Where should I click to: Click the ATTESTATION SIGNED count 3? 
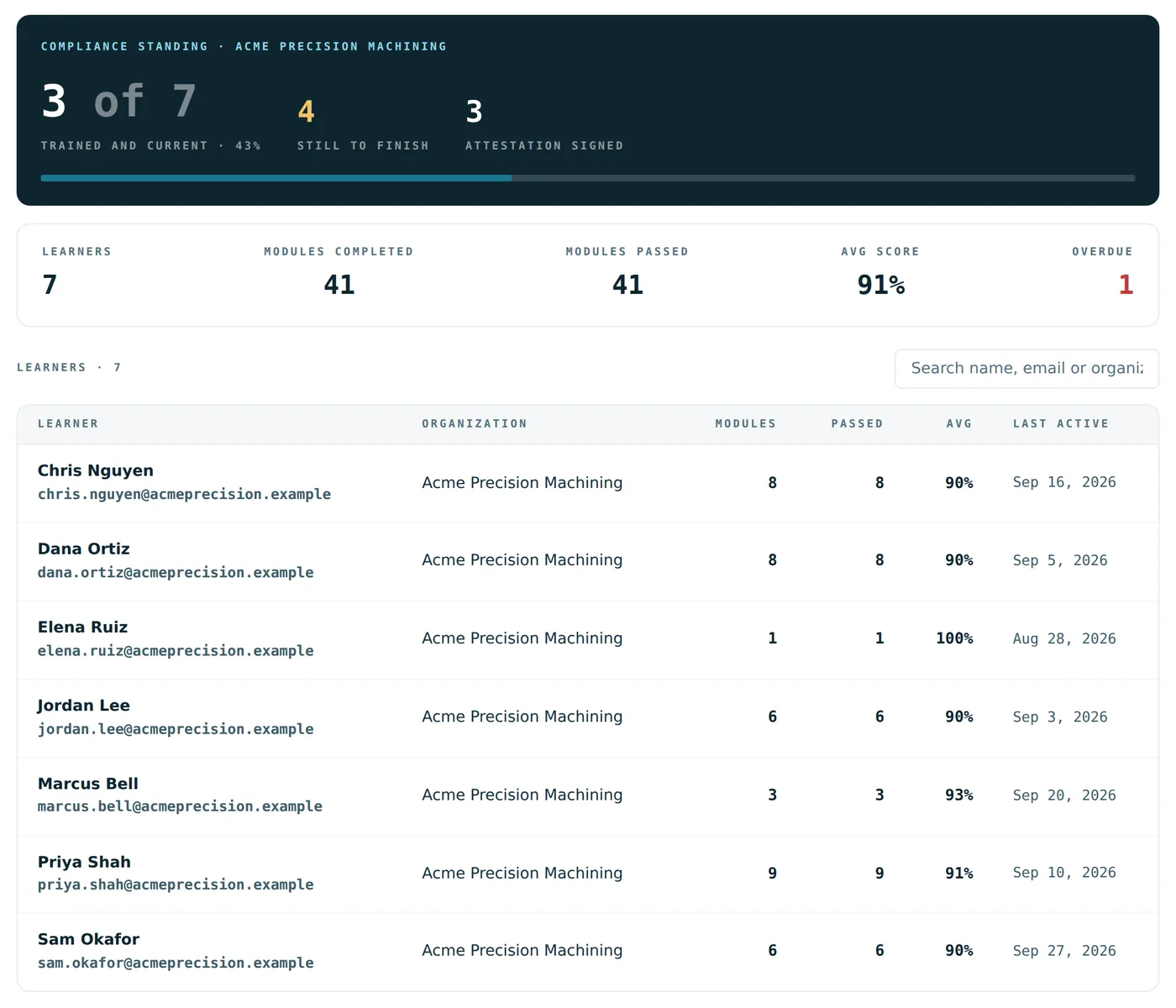pos(474,112)
